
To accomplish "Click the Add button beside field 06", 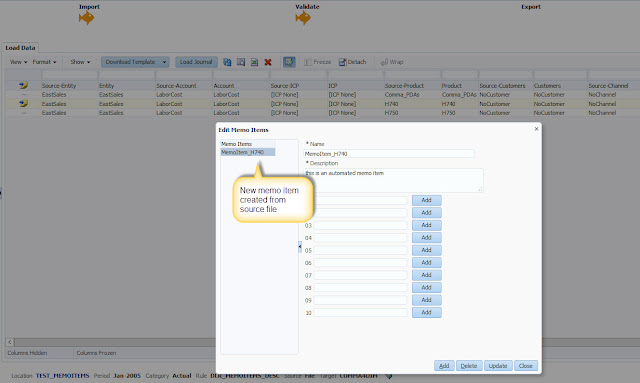I will click(427, 263).
